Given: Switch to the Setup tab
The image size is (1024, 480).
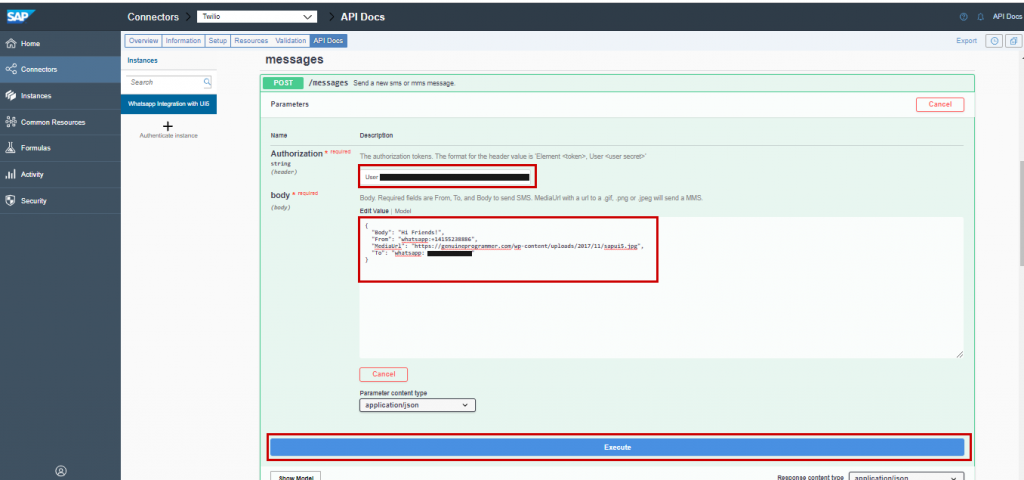Looking at the screenshot, I should coord(217,40).
